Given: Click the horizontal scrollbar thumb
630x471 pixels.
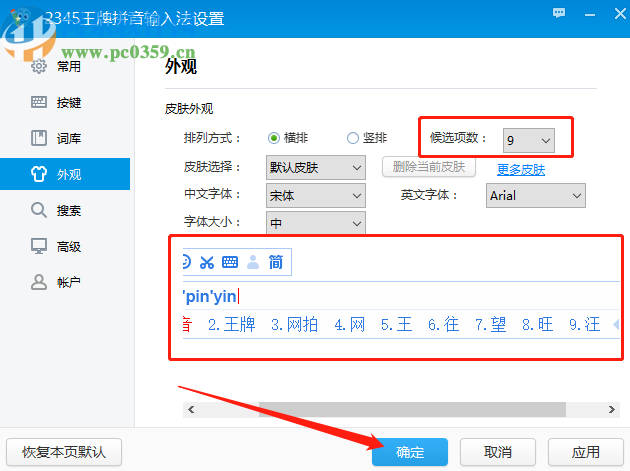Looking at the screenshot, I should (412, 410).
